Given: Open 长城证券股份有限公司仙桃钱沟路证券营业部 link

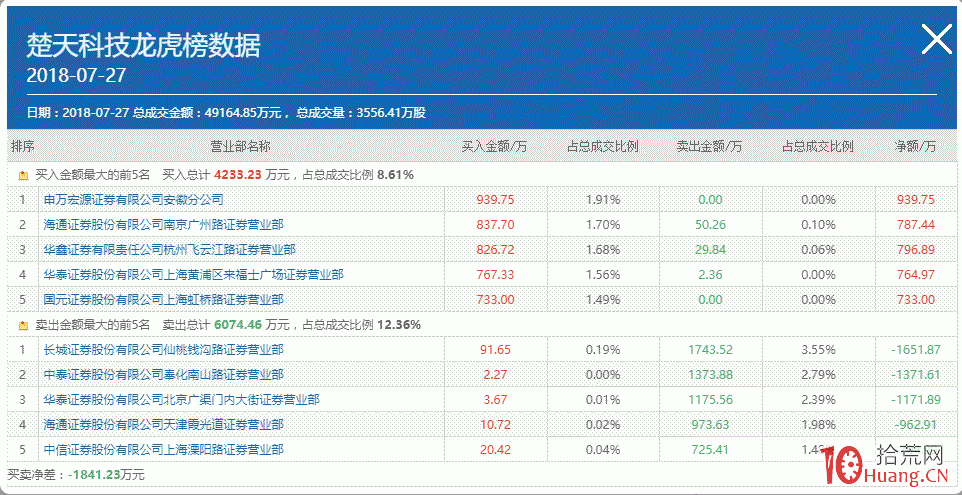Looking at the screenshot, I should 164,350.
